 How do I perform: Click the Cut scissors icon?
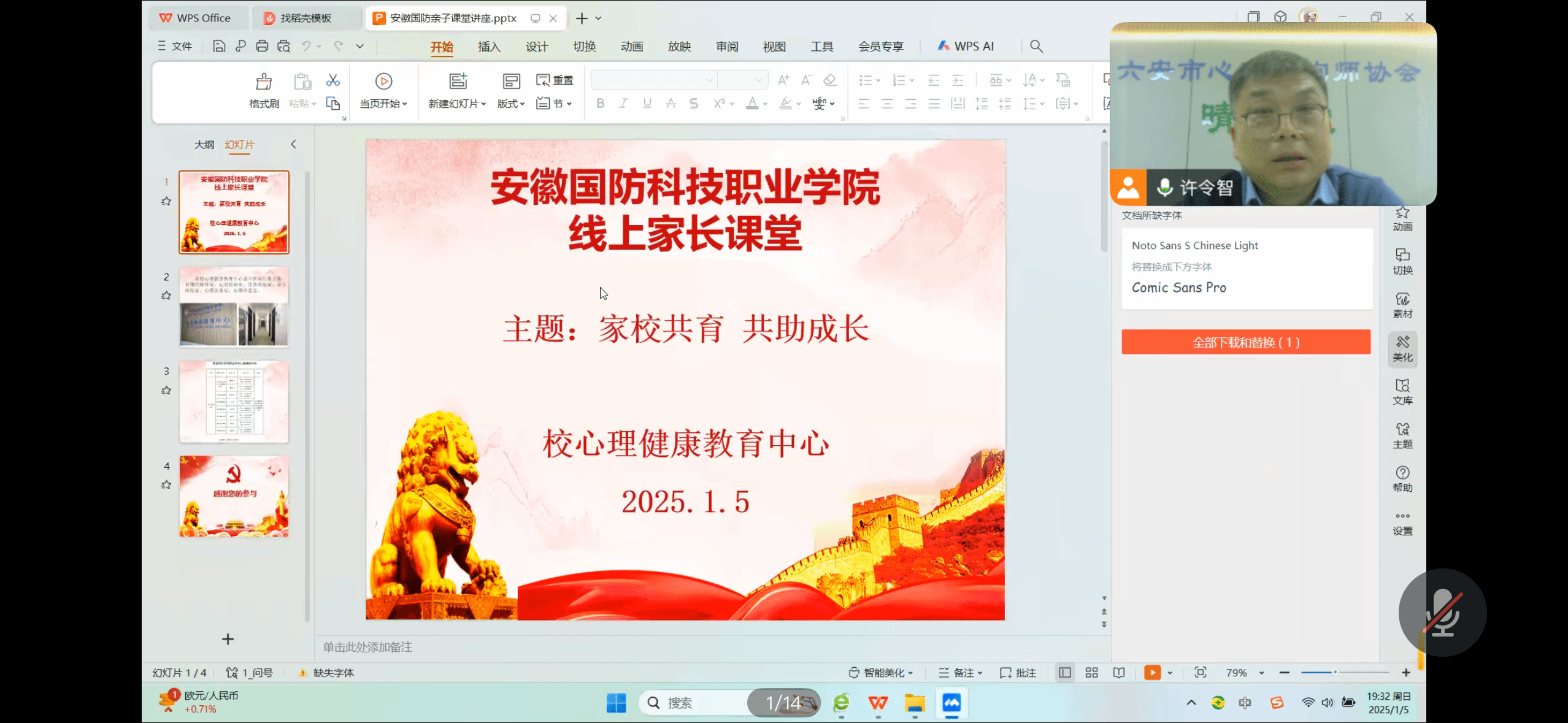[332, 80]
